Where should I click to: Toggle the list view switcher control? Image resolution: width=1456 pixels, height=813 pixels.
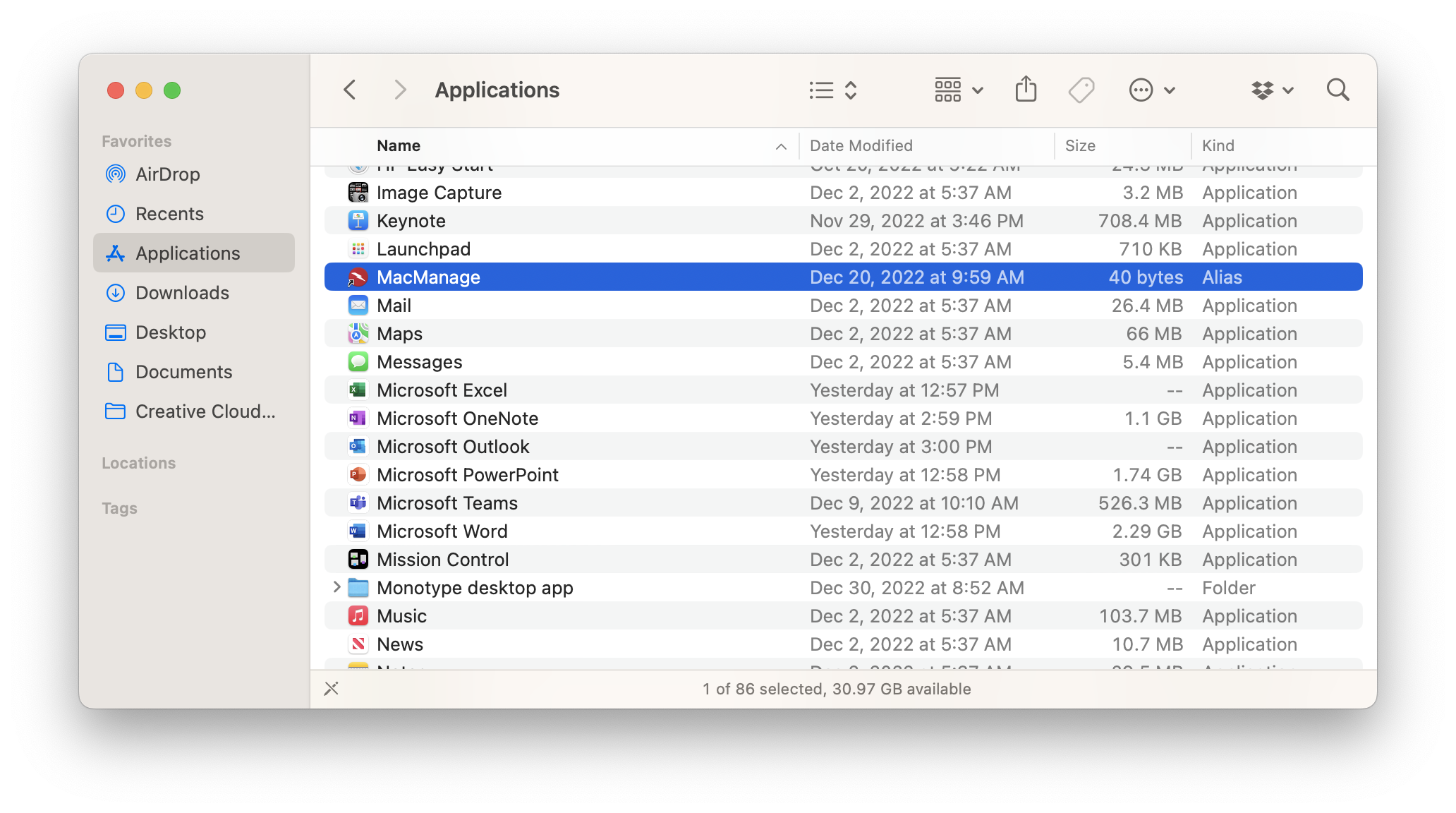coord(833,90)
